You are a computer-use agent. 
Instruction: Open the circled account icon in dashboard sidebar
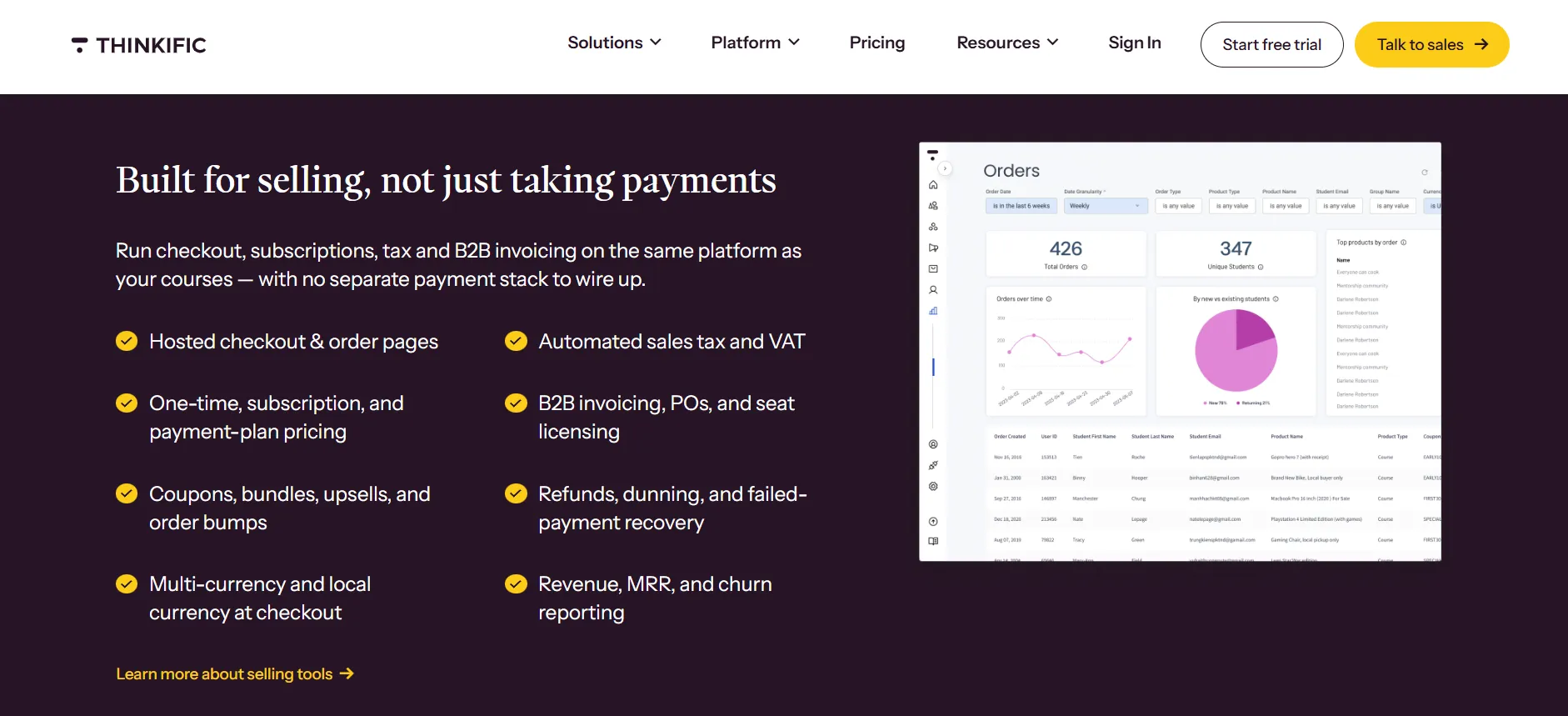[933, 444]
